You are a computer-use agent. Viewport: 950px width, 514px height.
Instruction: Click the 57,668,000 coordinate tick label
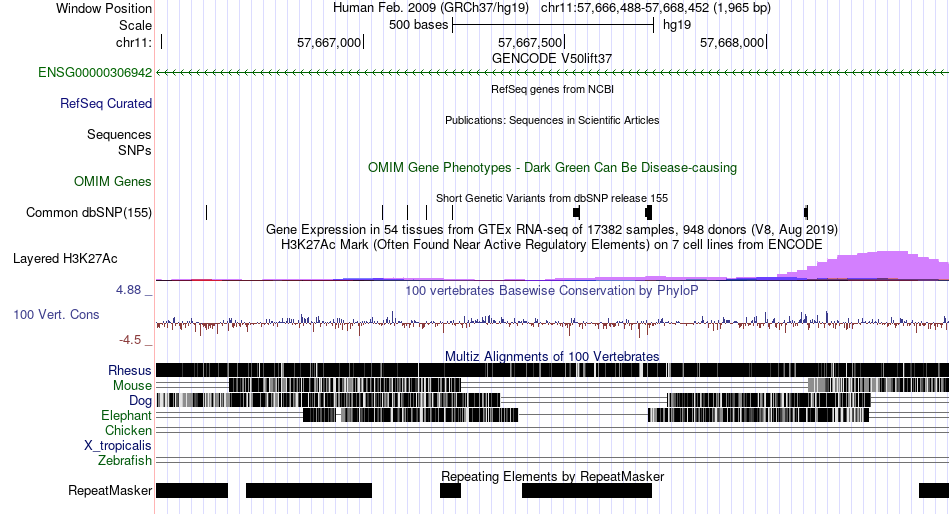coord(732,42)
